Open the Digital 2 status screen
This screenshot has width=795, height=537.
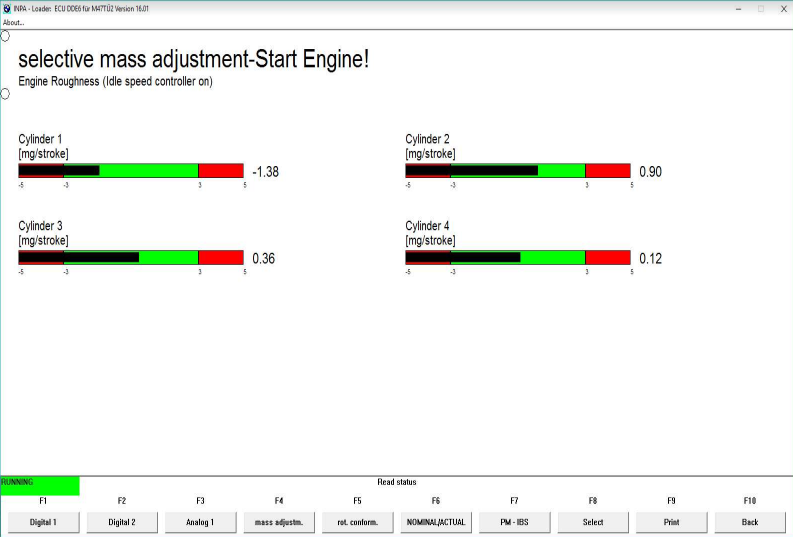pos(122,522)
